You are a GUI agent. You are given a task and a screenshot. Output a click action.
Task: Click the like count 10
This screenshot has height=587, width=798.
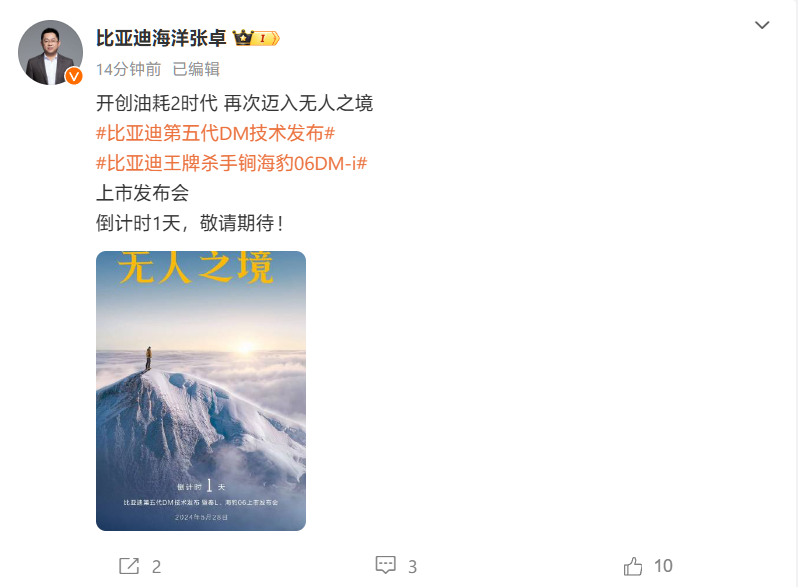click(x=663, y=566)
